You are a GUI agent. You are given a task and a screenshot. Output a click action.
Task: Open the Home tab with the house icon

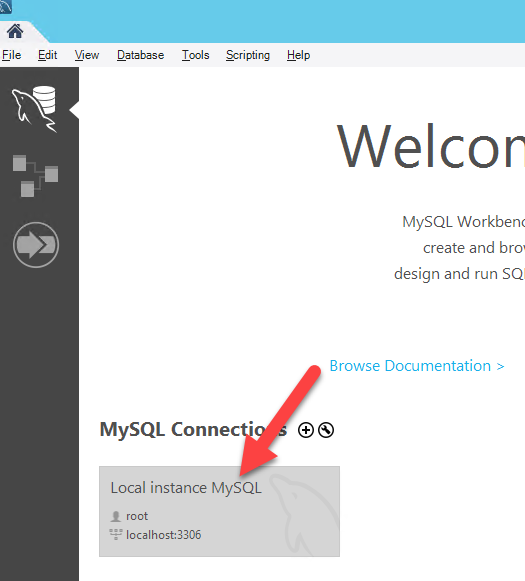tap(15, 32)
